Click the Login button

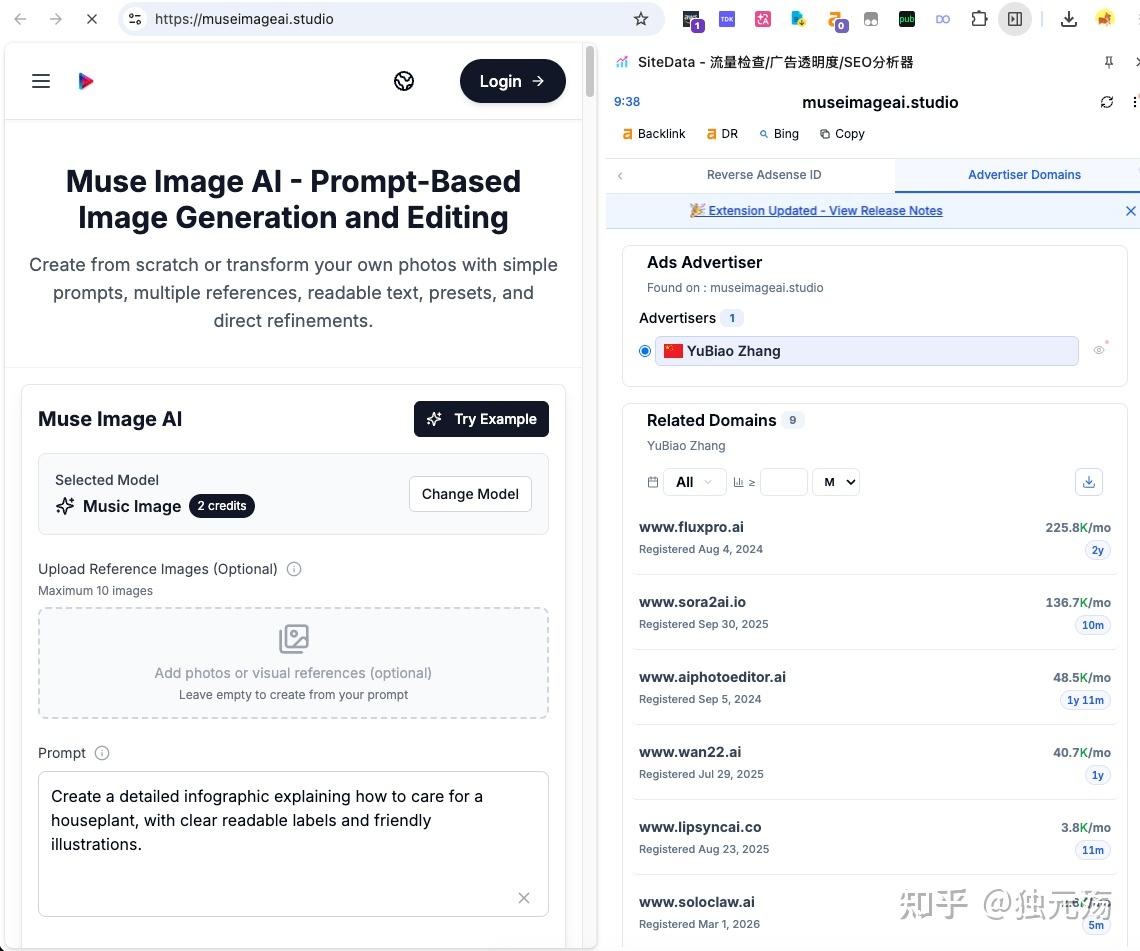coord(513,81)
